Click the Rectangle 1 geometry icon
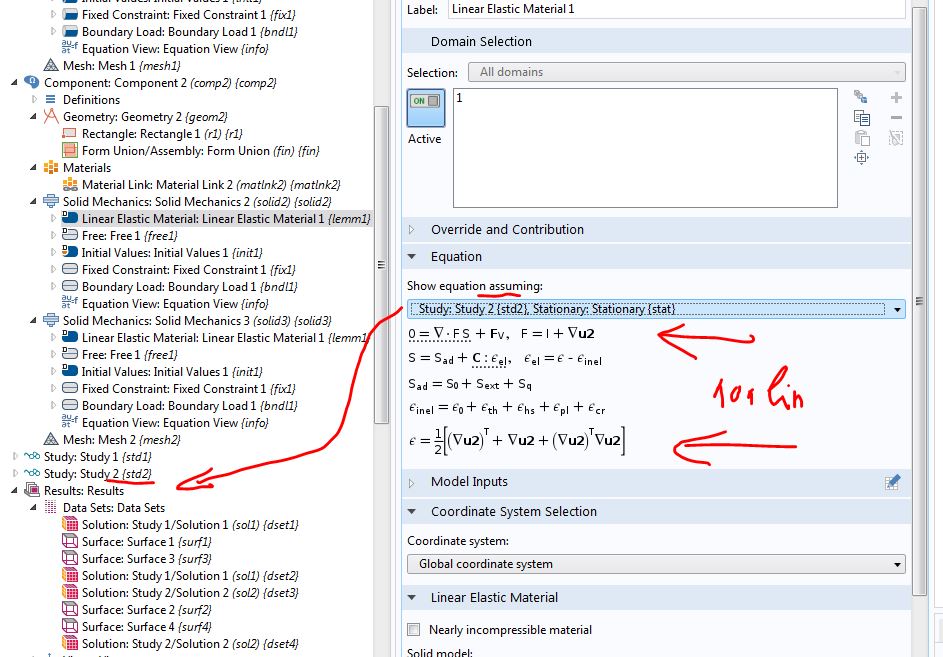943x657 pixels. (x=70, y=134)
